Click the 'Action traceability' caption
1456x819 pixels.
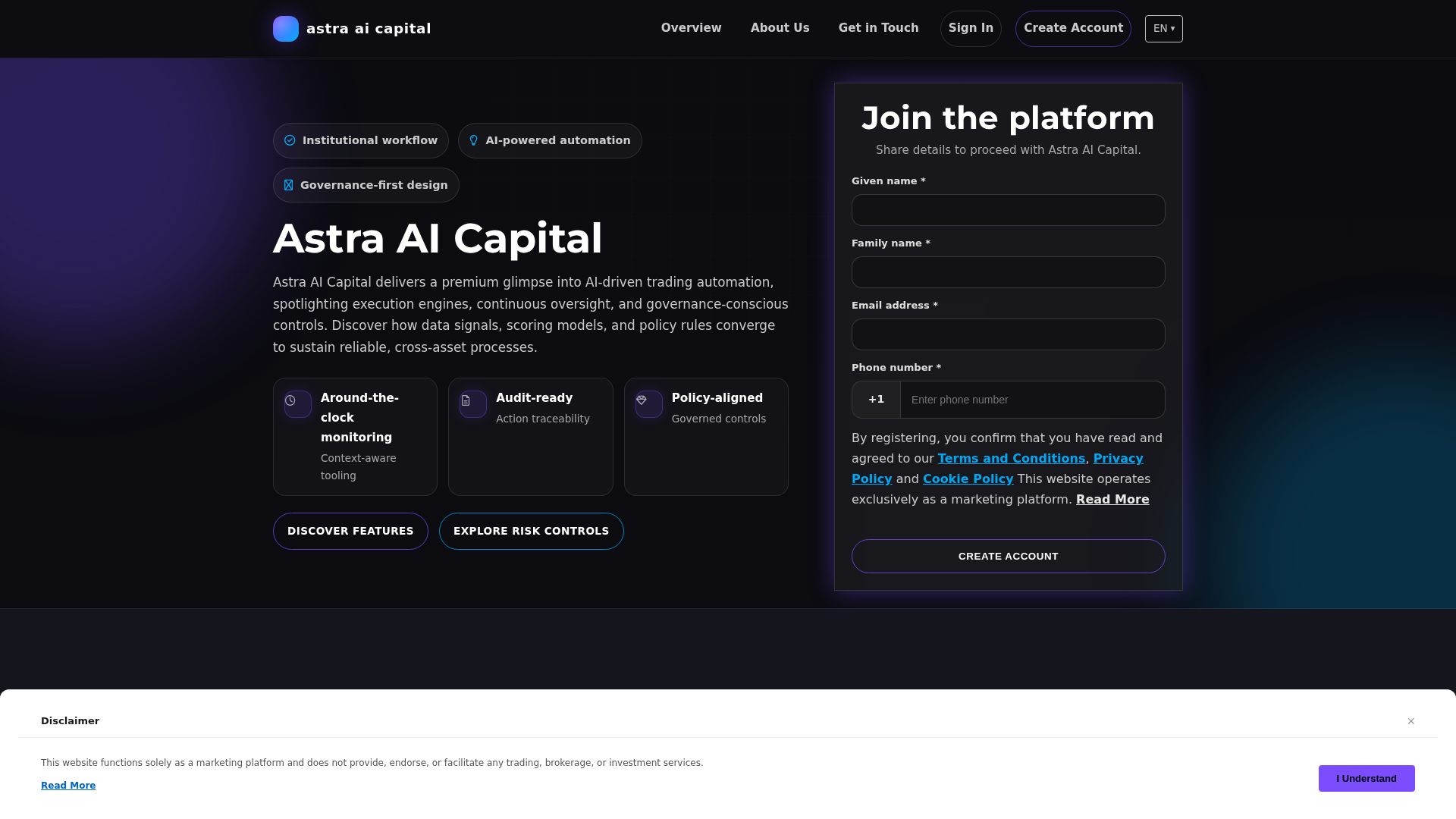pos(543,419)
